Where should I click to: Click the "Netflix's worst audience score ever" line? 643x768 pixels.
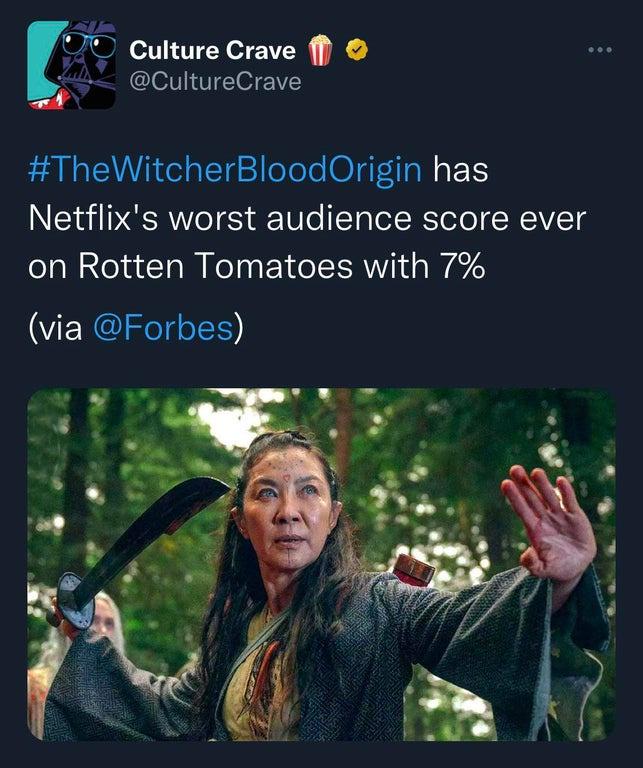coord(306,218)
